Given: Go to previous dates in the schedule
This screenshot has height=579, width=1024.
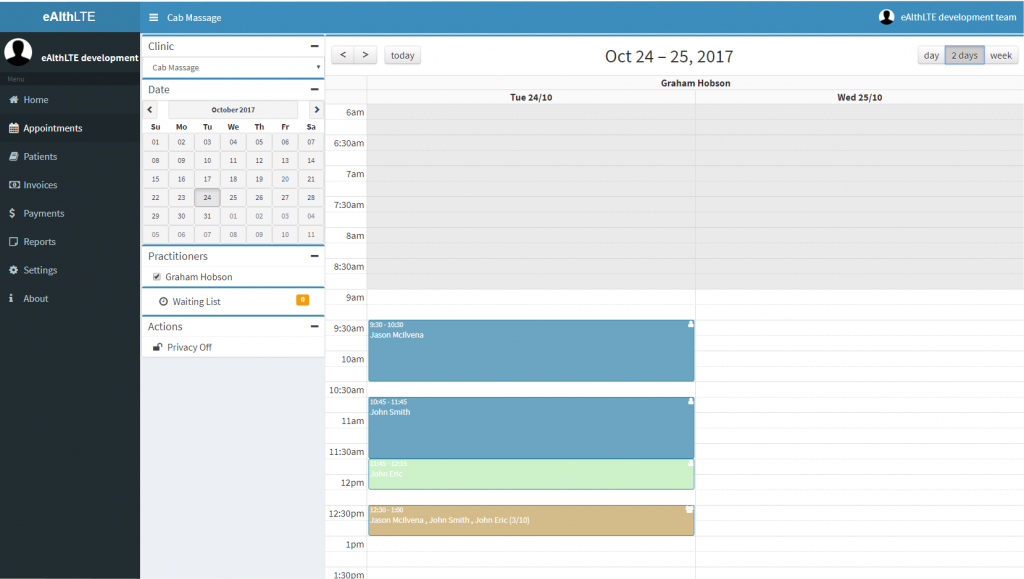Looking at the screenshot, I should (x=343, y=55).
